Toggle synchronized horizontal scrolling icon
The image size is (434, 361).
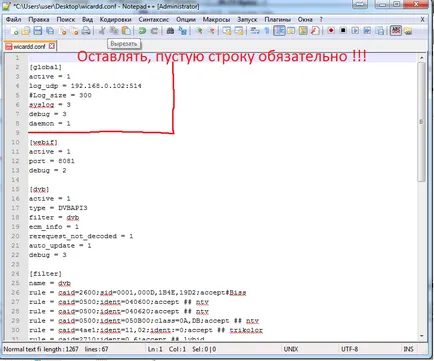tap(239, 31)
